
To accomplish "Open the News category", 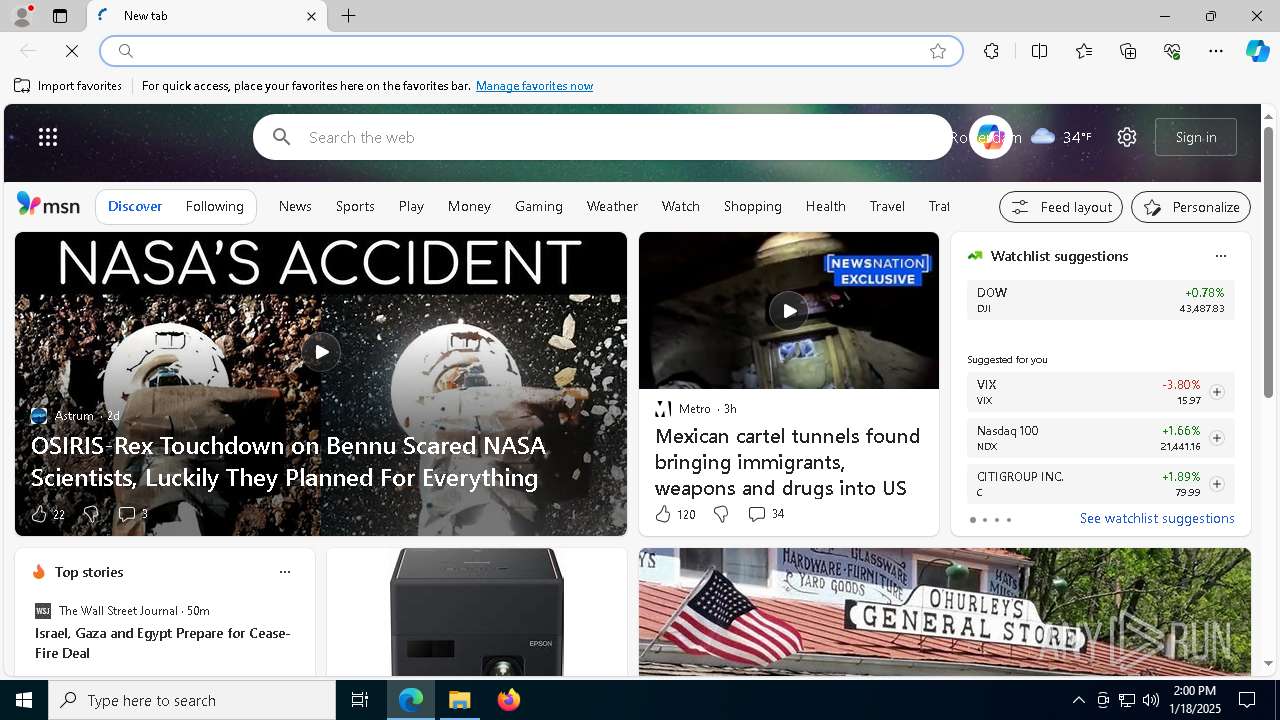I will pos(295,206).
